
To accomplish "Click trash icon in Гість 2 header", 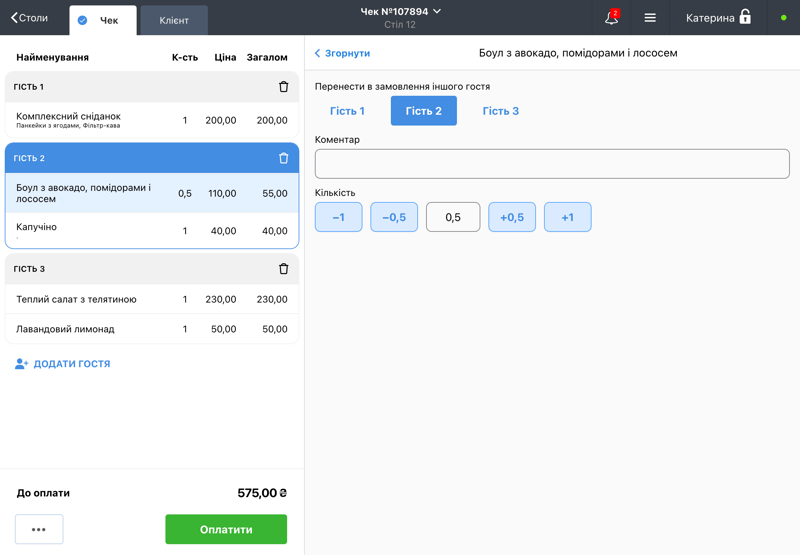I will coord(283,158).
